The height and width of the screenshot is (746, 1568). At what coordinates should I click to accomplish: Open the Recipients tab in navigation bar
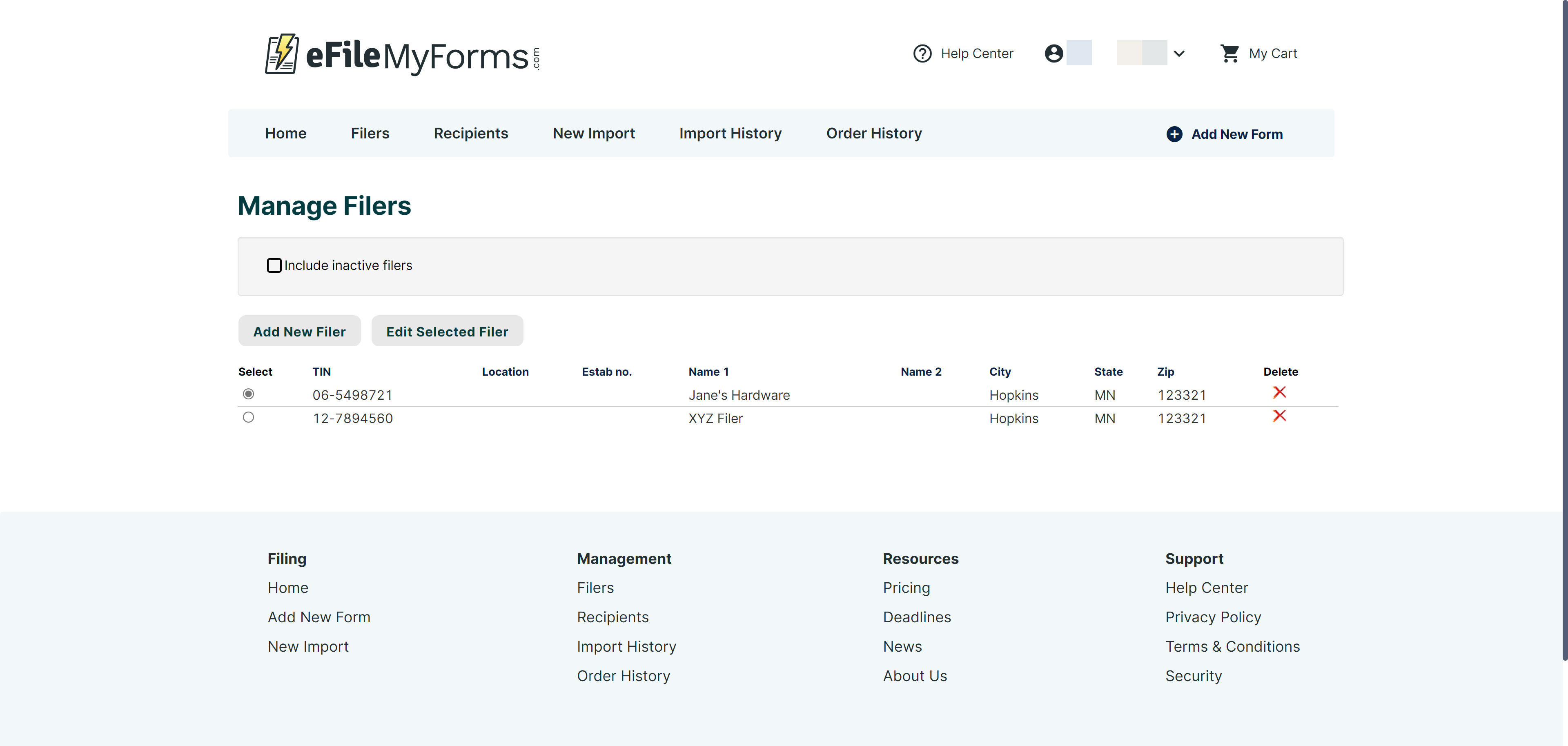click(470, 133)
